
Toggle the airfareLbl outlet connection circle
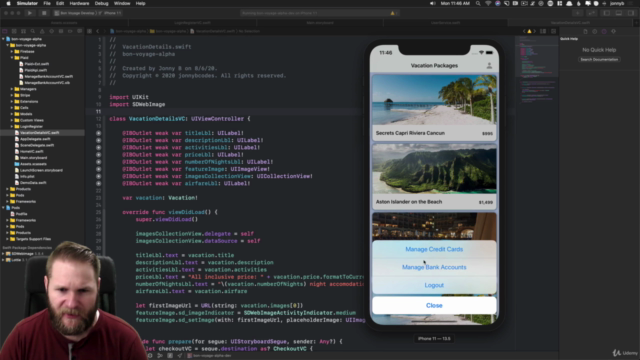point(98,184)
